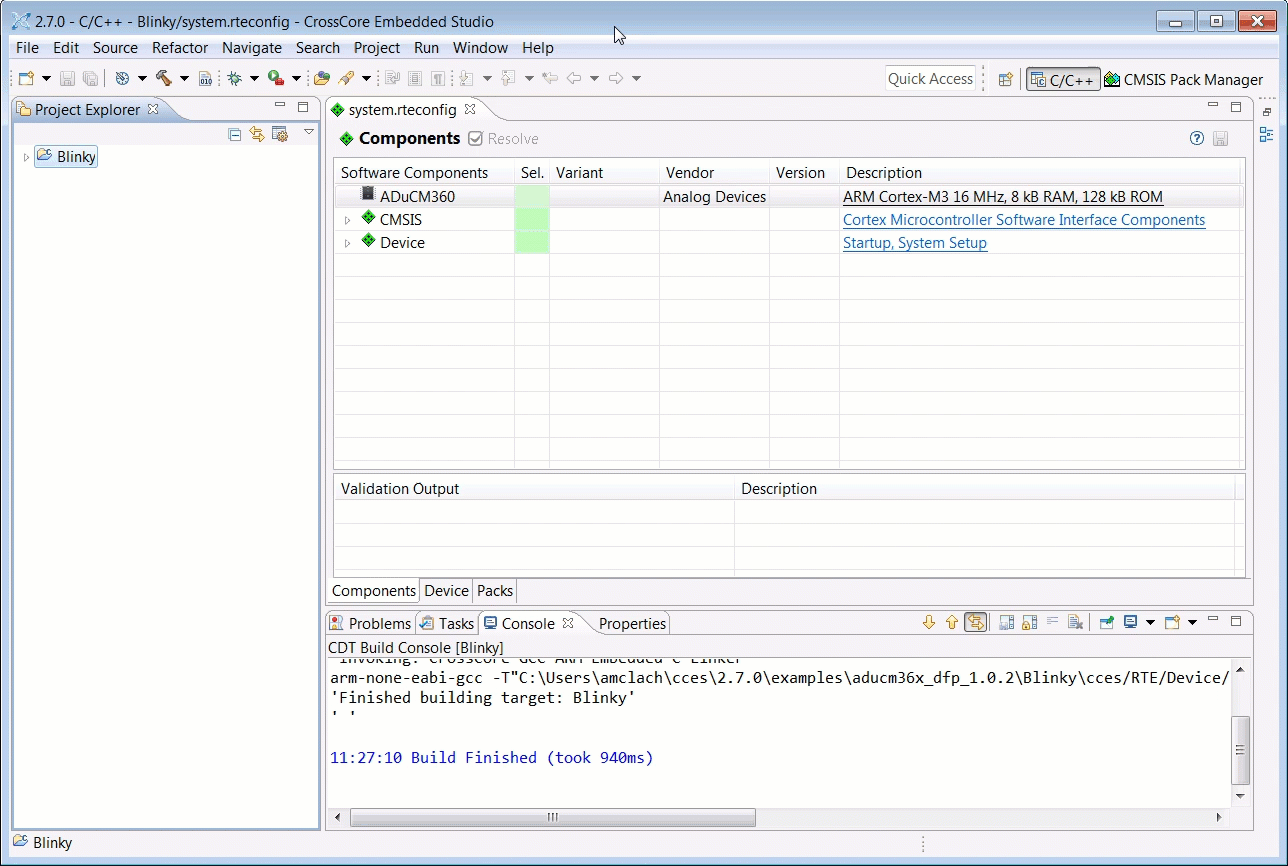1288x866 pixels.
Task: Open the CMSIS Pack Manager perspective
Action: pyautogui.click(x=1183, y=79)
